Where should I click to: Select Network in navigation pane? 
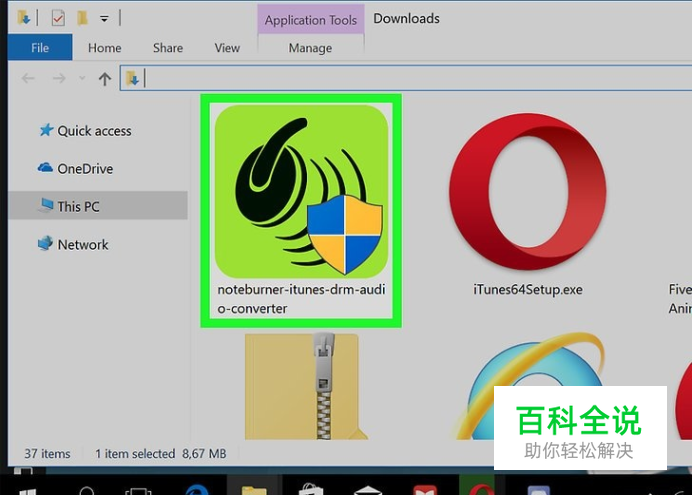(x=83, y=244)
